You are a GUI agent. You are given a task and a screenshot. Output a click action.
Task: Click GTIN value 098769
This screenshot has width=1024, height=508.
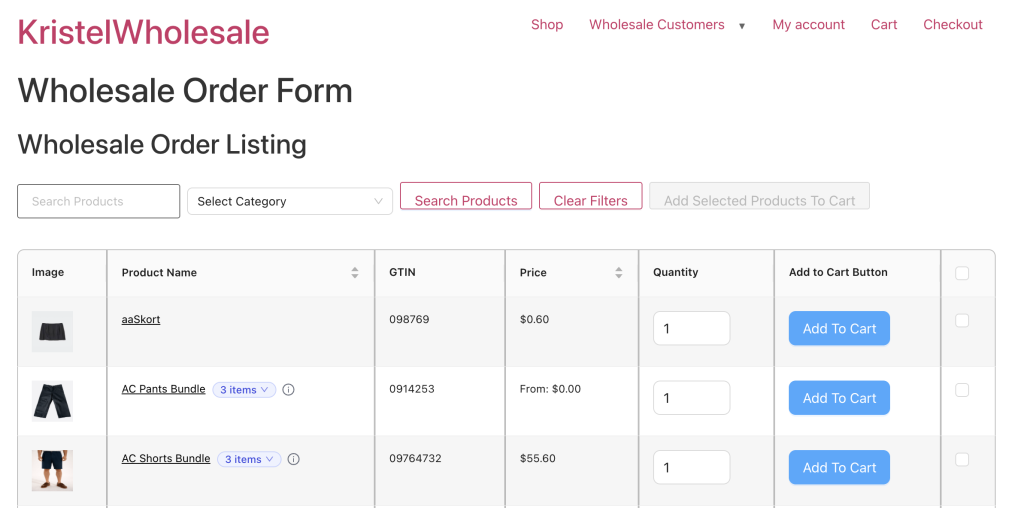[x=409, y=319]
